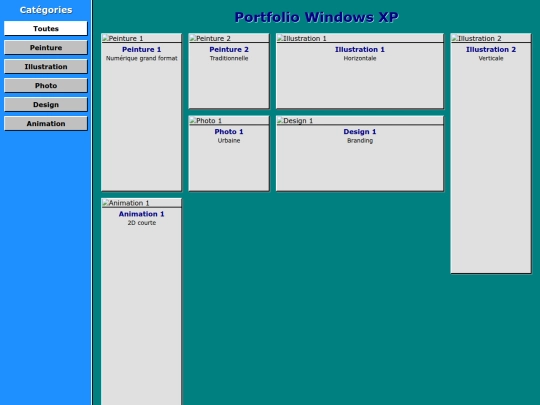The height and width of the screenshot is (405, 540).
Task: Select the Toutes category filter
Action: (x=46, y=28)
